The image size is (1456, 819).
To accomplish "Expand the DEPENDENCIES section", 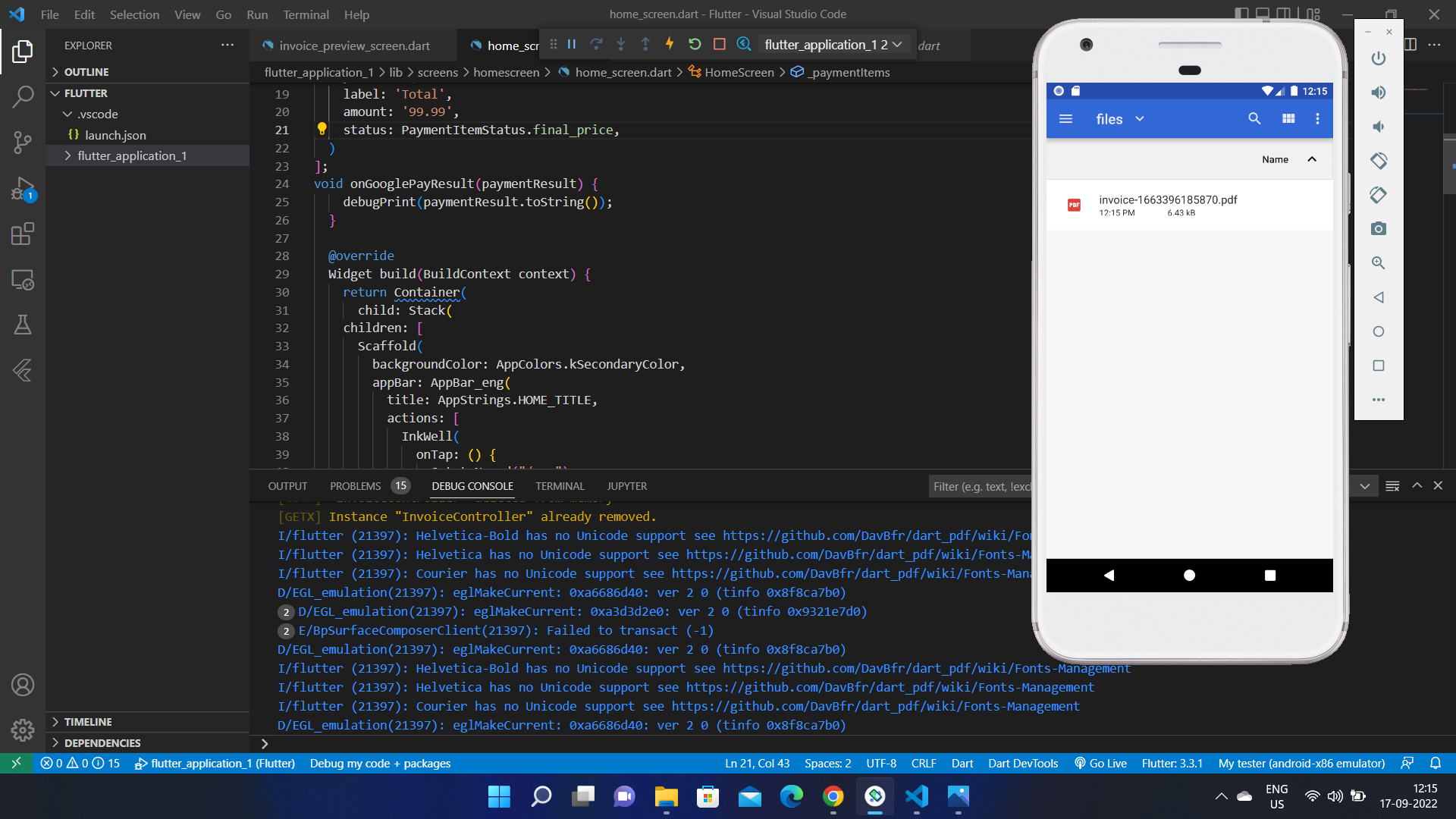I will [x=148, y=743].
